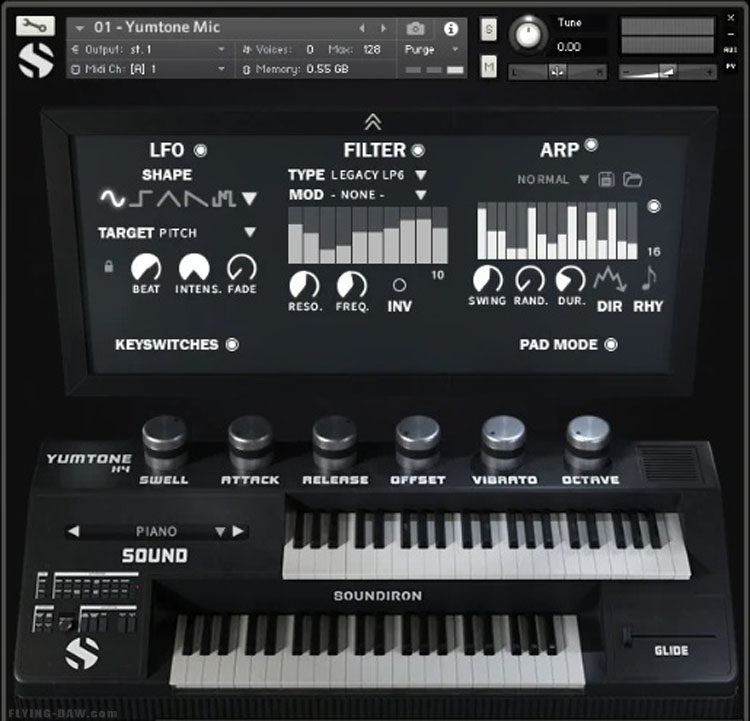Screen dimensions: 750x721
Task: Click the Tune knob in the header
Action: (528, 34)
